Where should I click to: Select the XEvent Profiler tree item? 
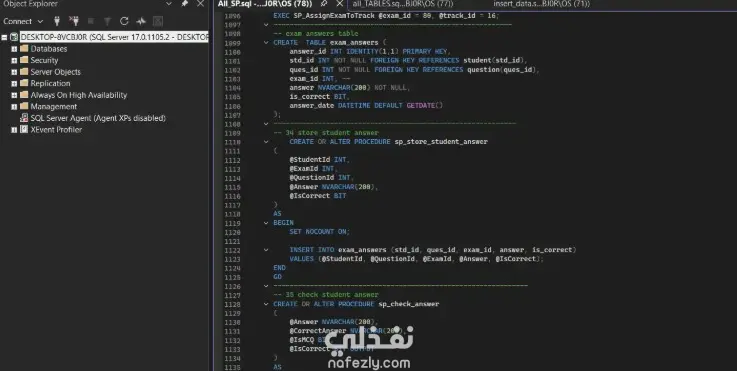[x=56, y=130]
